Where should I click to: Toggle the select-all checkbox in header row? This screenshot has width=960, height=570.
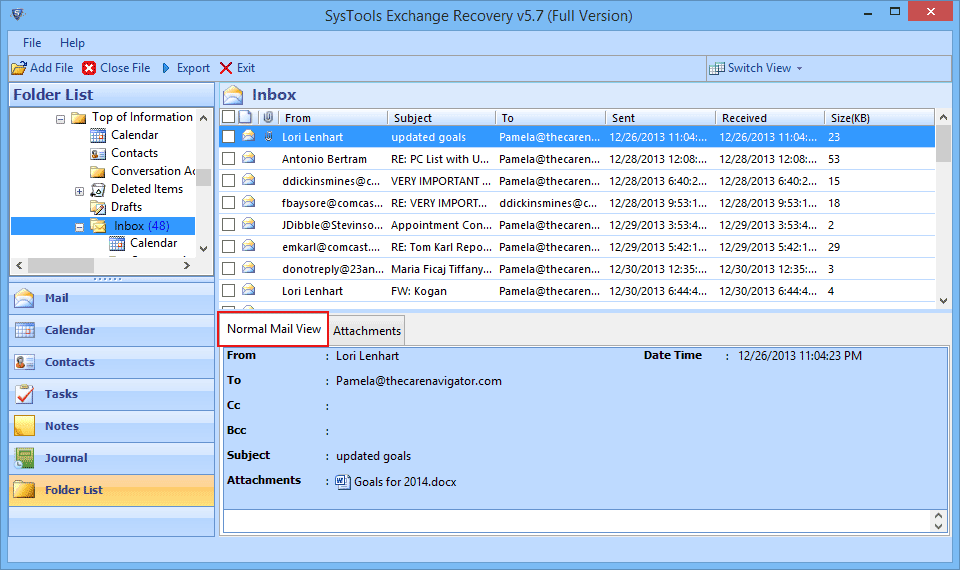[229, 117]
